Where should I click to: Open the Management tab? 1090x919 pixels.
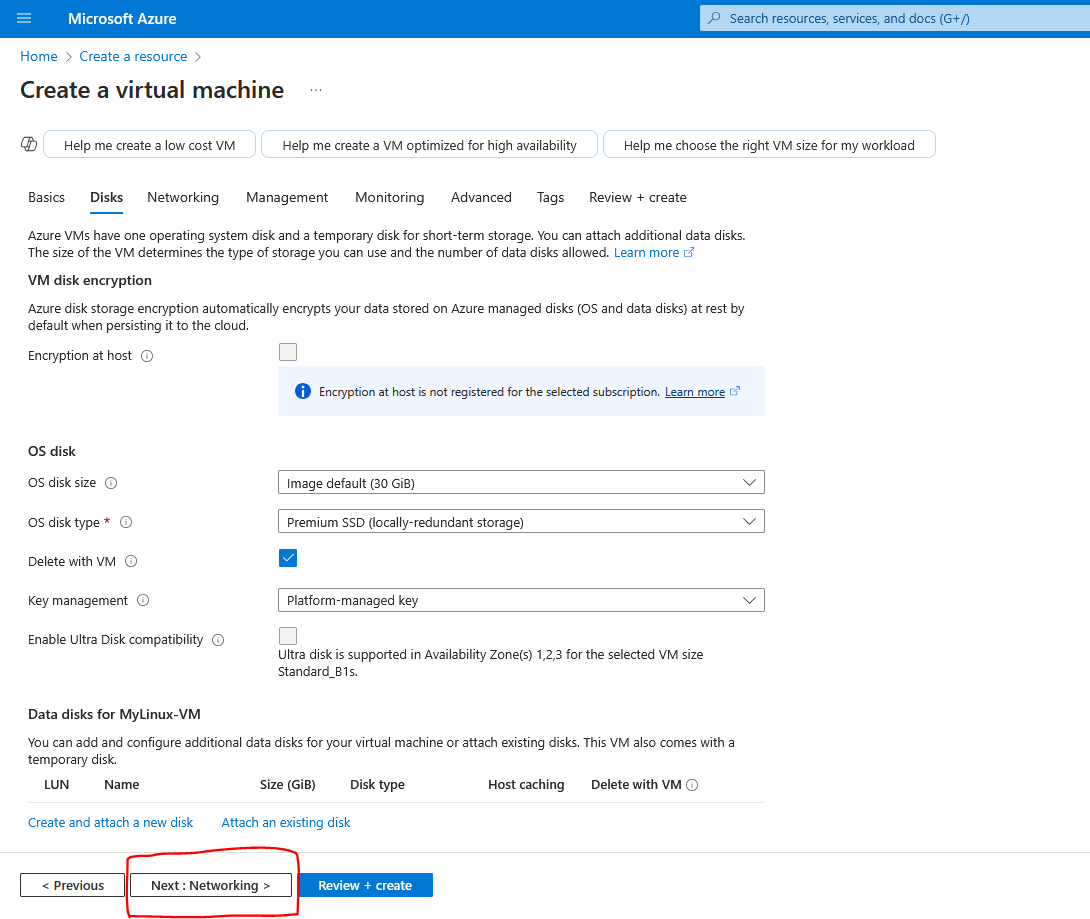click(287, 197)
